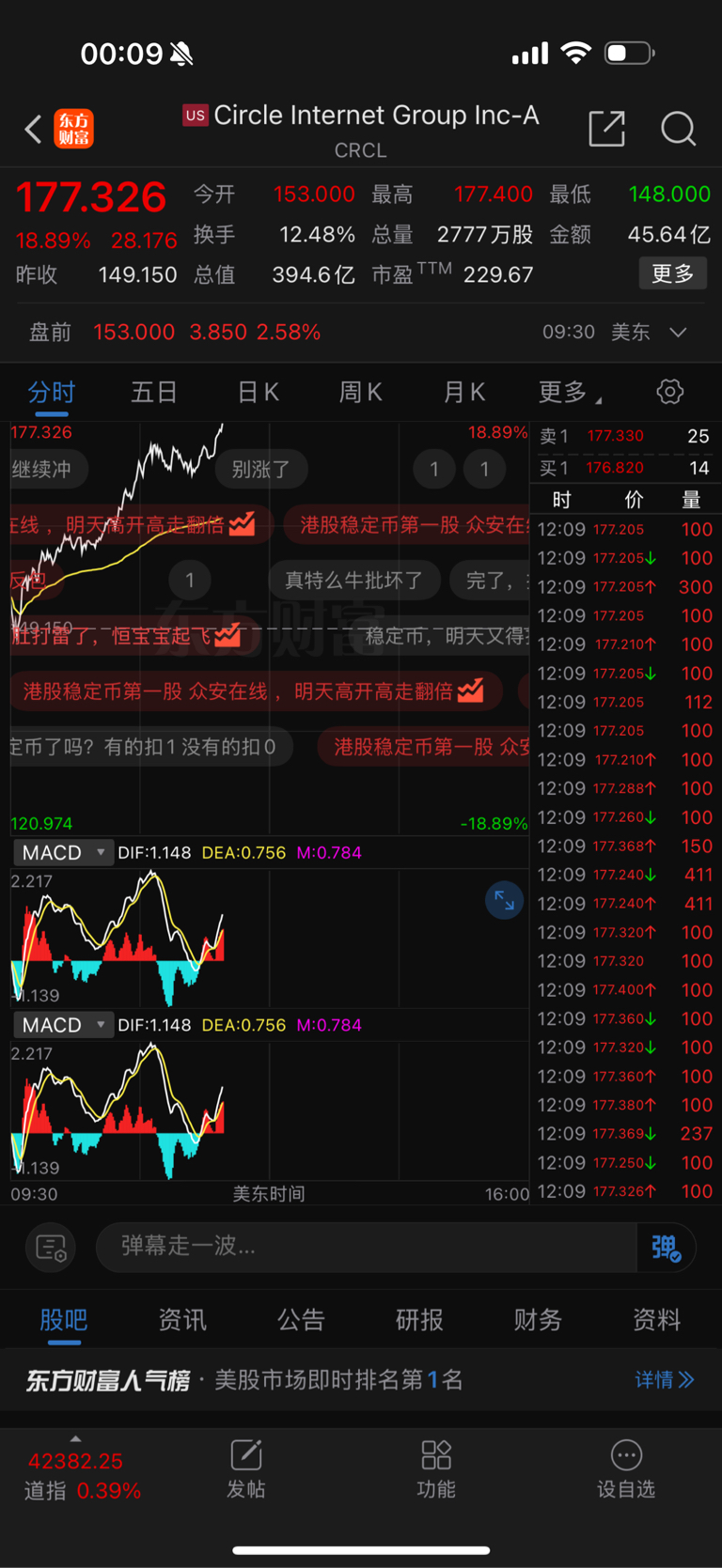This screenshot has width=722, height=1568.
Task: Tap the 09:30 美东 time label
Action: [x=596, y=333]
